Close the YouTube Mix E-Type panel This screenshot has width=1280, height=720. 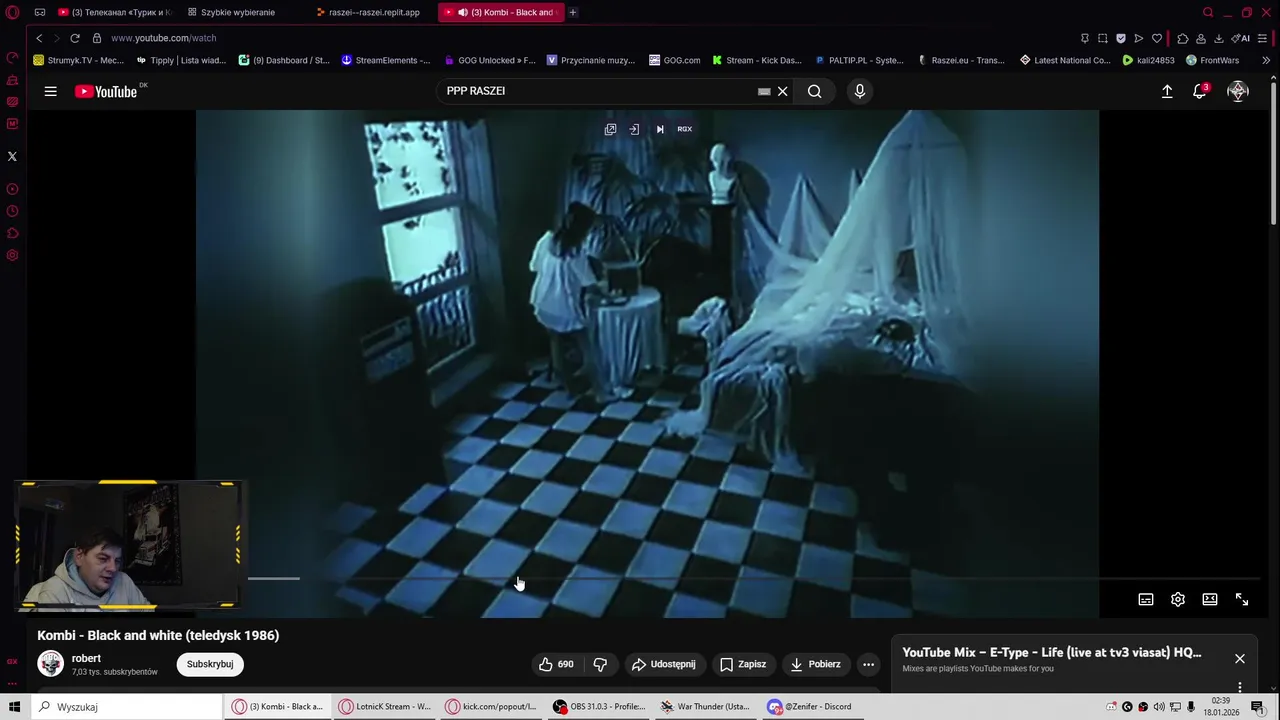(x=1240, y=658)
